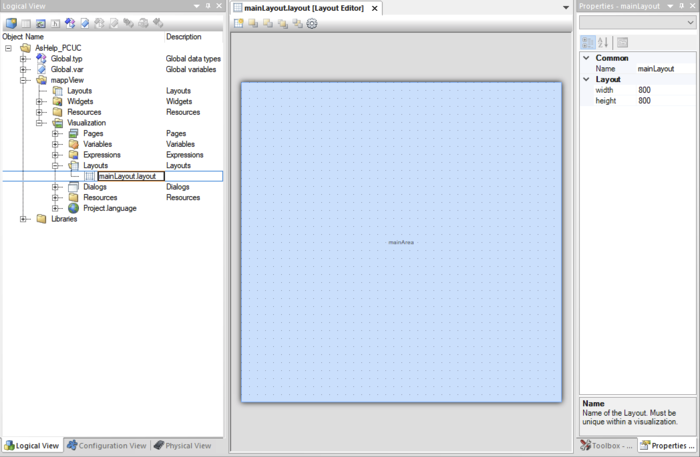
Task: Click 'Global variables' description text
Action: 191,69
